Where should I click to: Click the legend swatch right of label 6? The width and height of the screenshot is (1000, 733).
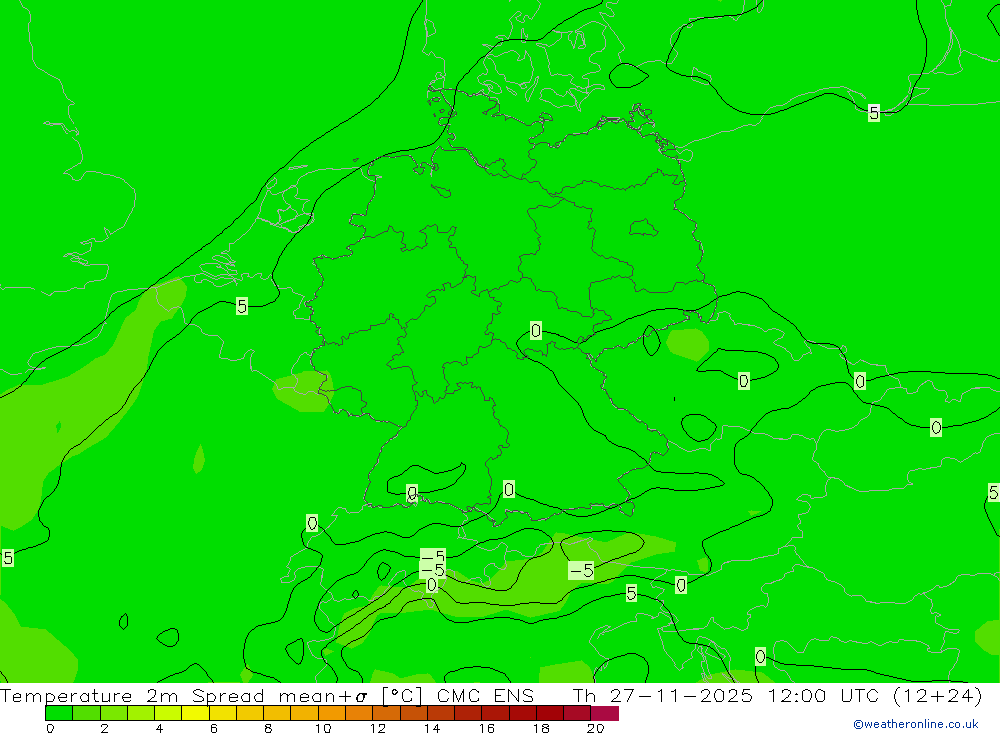tap(223, 713)
